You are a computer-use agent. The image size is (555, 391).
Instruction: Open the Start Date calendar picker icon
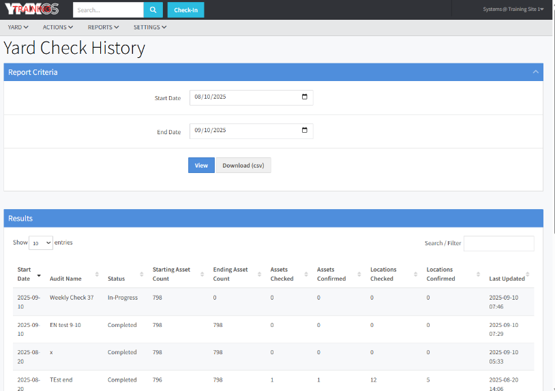coord(304,97)
